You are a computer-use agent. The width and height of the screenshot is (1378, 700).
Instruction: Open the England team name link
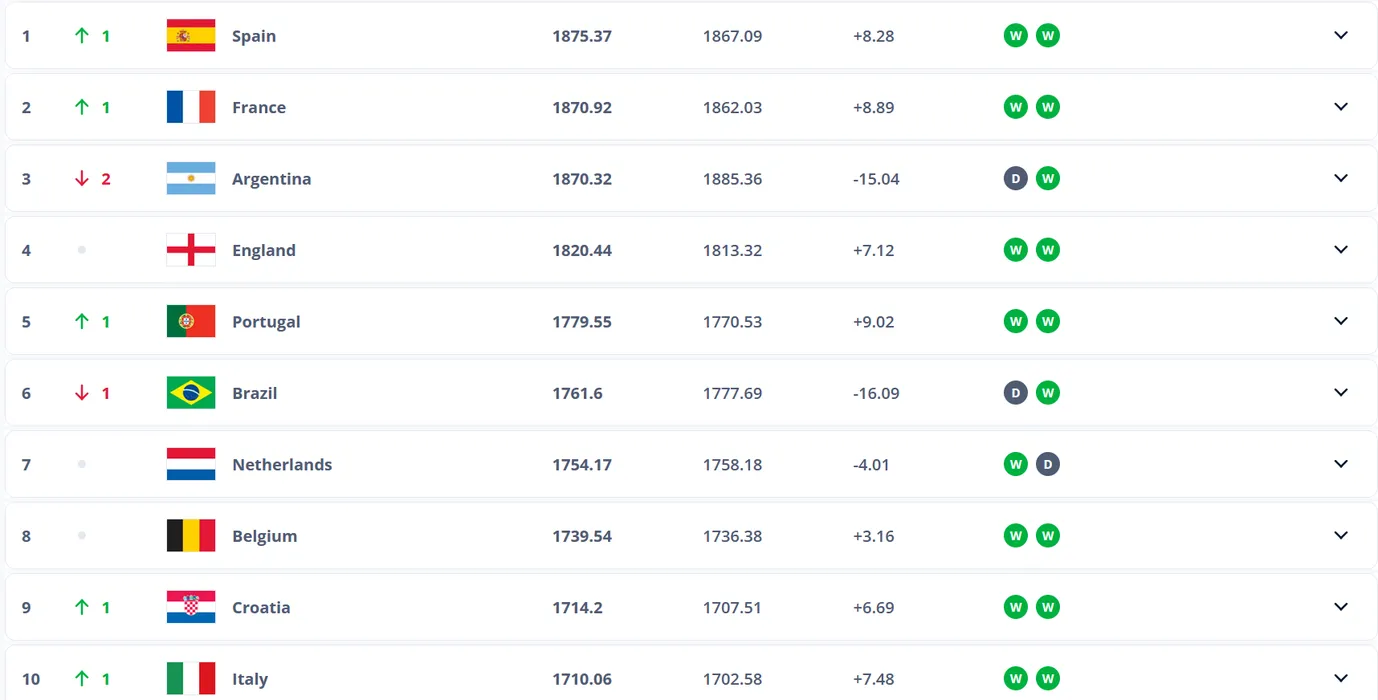[264, 251]
